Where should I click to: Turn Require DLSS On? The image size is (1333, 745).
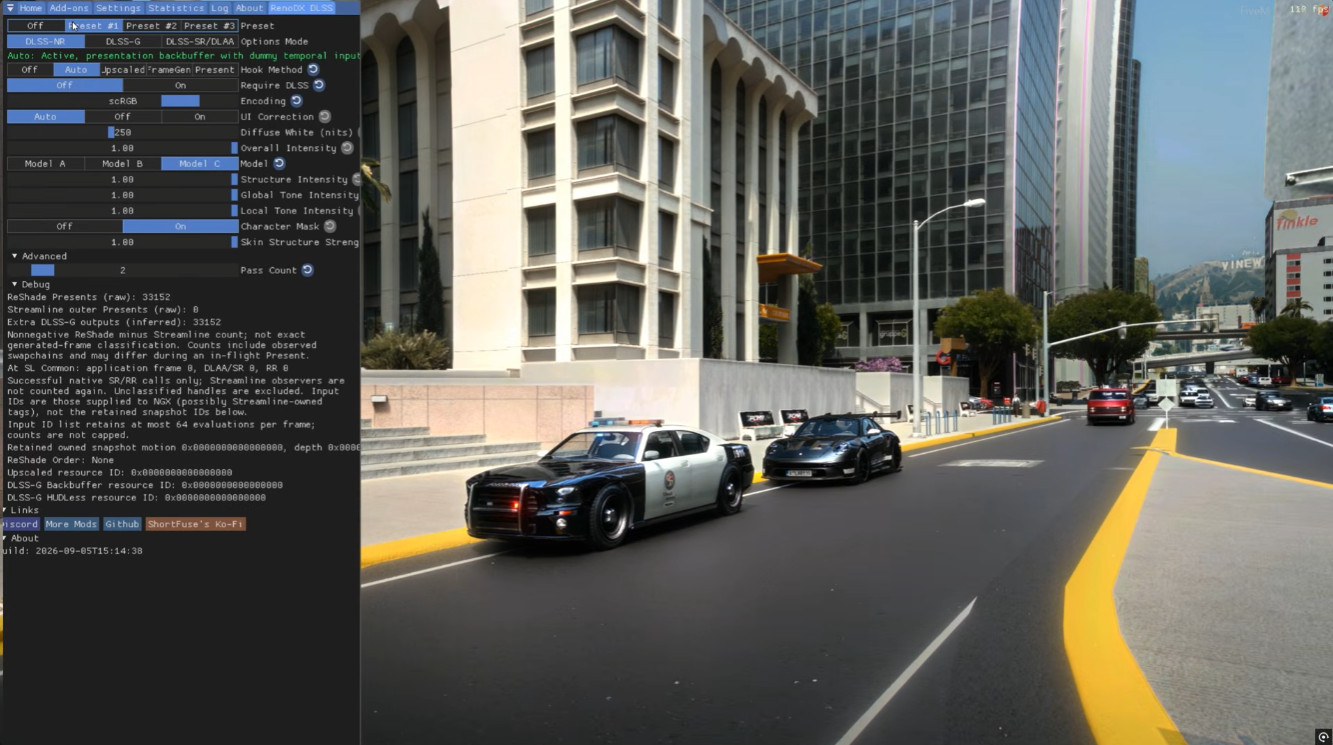[180, 86]
